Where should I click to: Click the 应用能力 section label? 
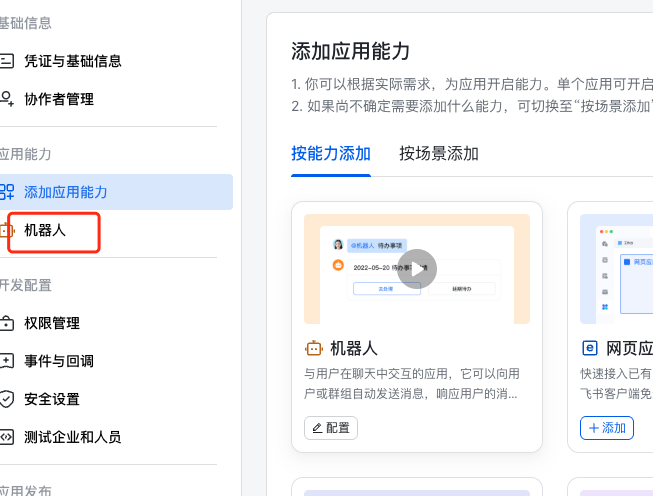pos(25,154)
